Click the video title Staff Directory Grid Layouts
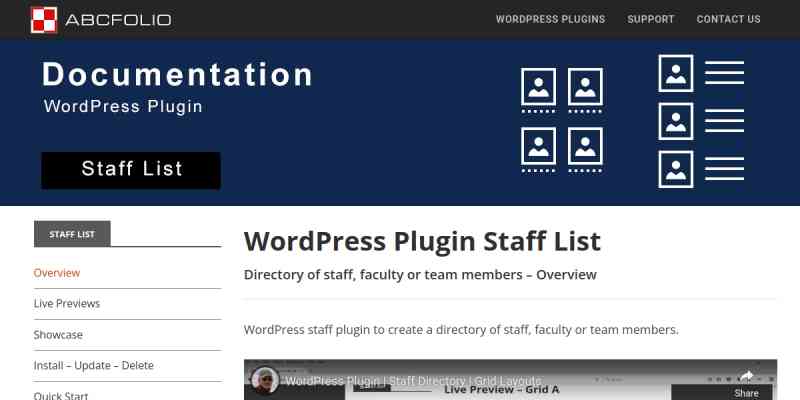The width and height of the screenshot is (800, 400). [x=413, y=381]
